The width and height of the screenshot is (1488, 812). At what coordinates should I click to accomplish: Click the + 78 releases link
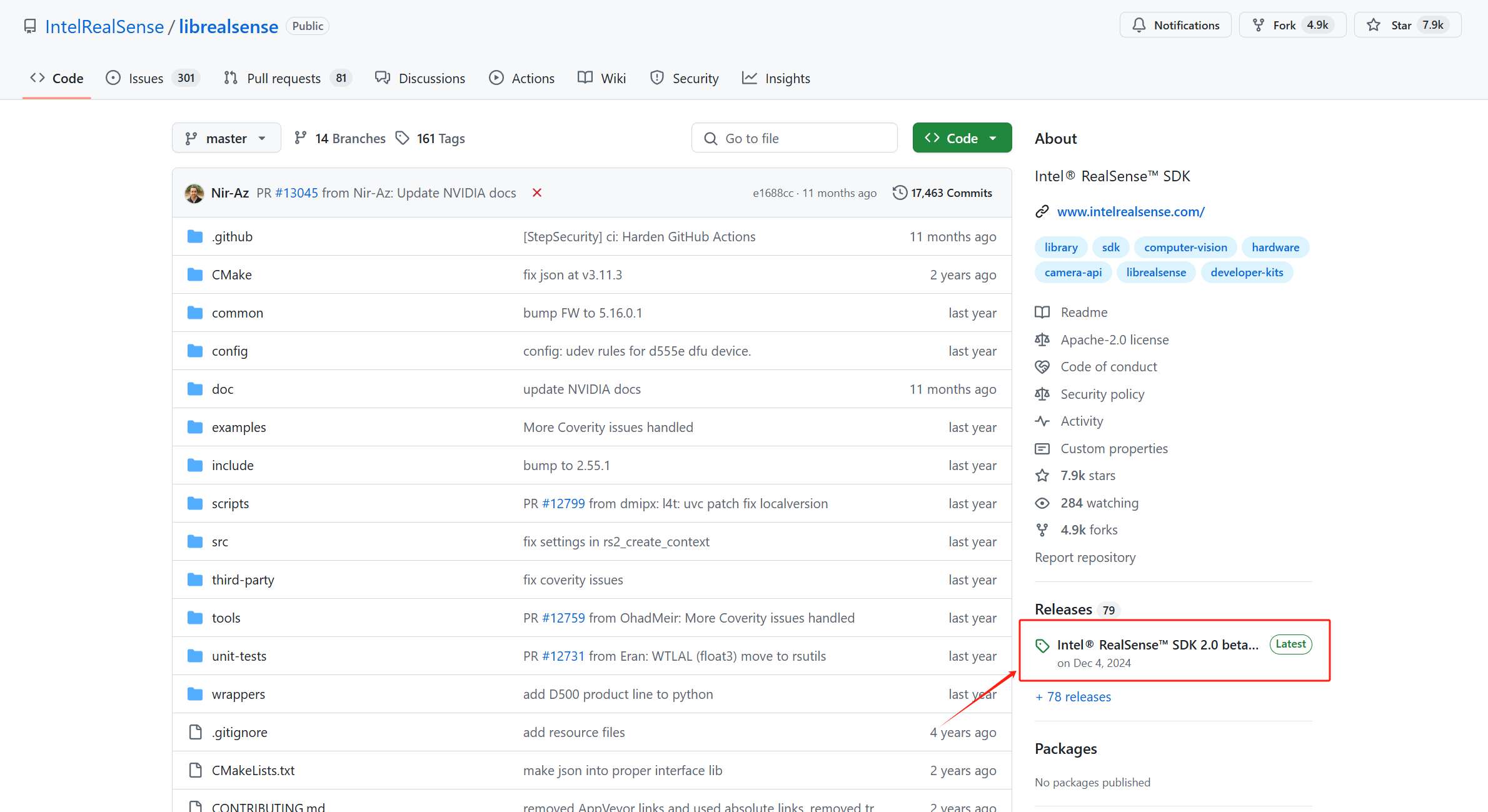coord(1073,696)
